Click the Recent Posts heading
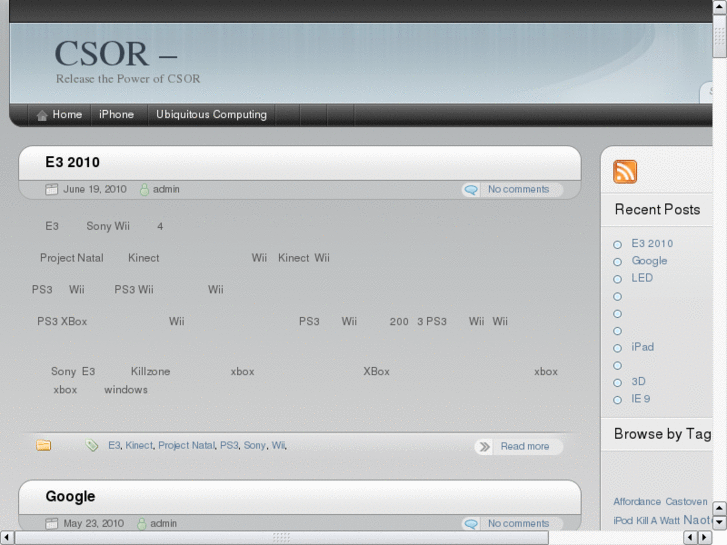727x545 pixels. [x=657, y=210]
